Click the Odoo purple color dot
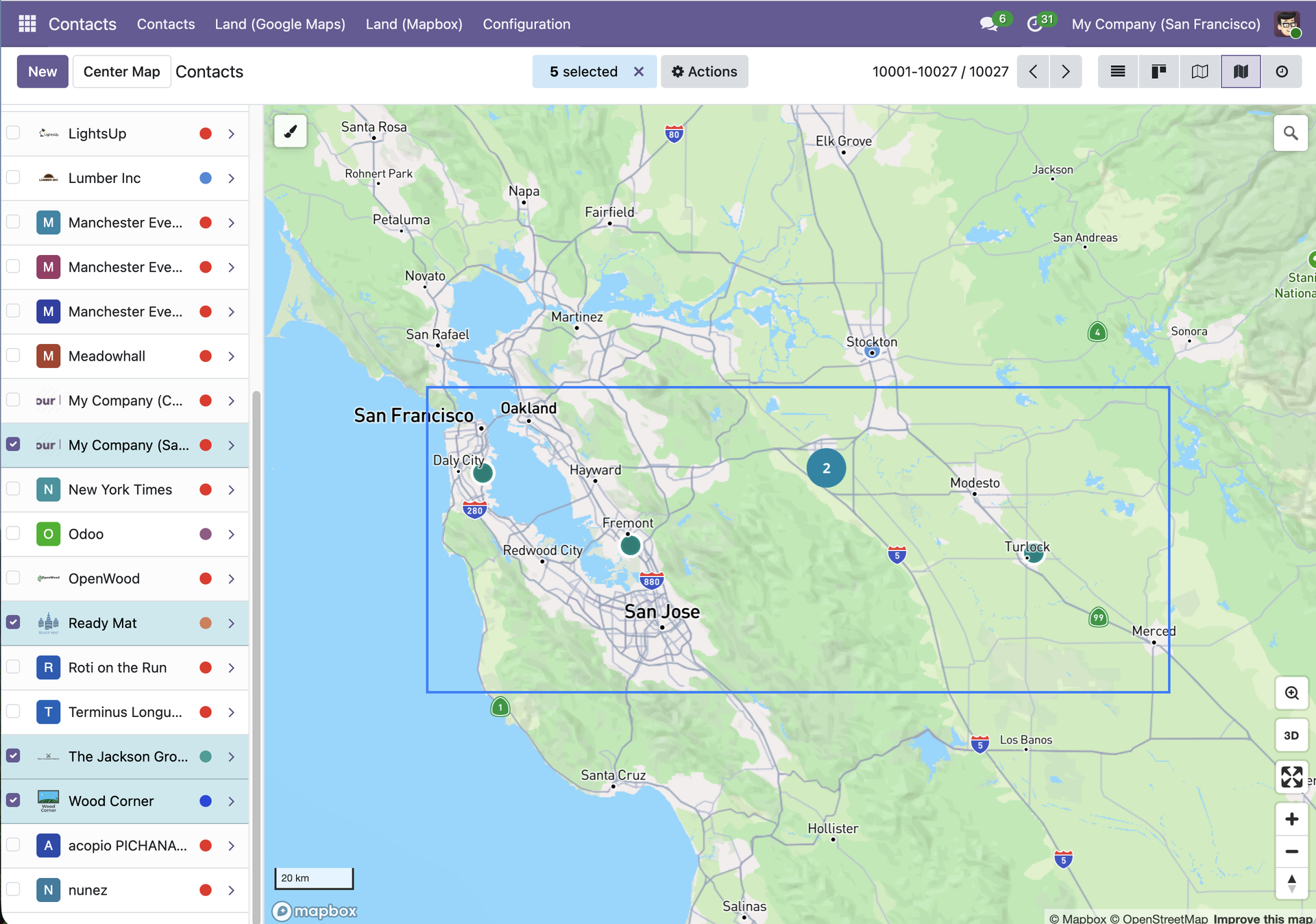This screenshot has height=924, width=1316. (205, 534)
